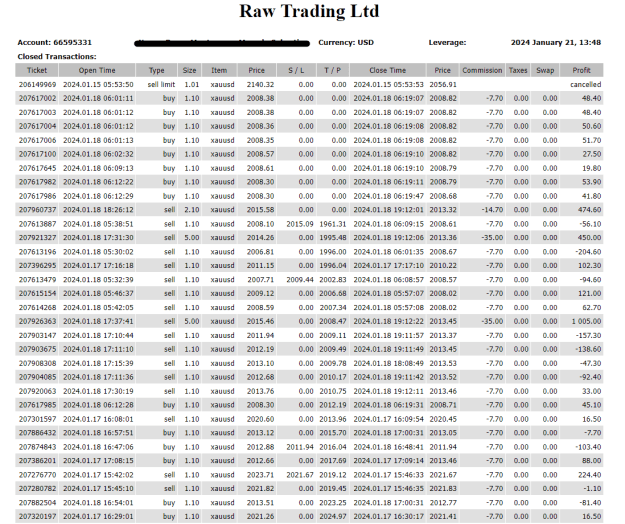Select the Account: 66595331 text
625x524 pixels.
click(55, 42)
